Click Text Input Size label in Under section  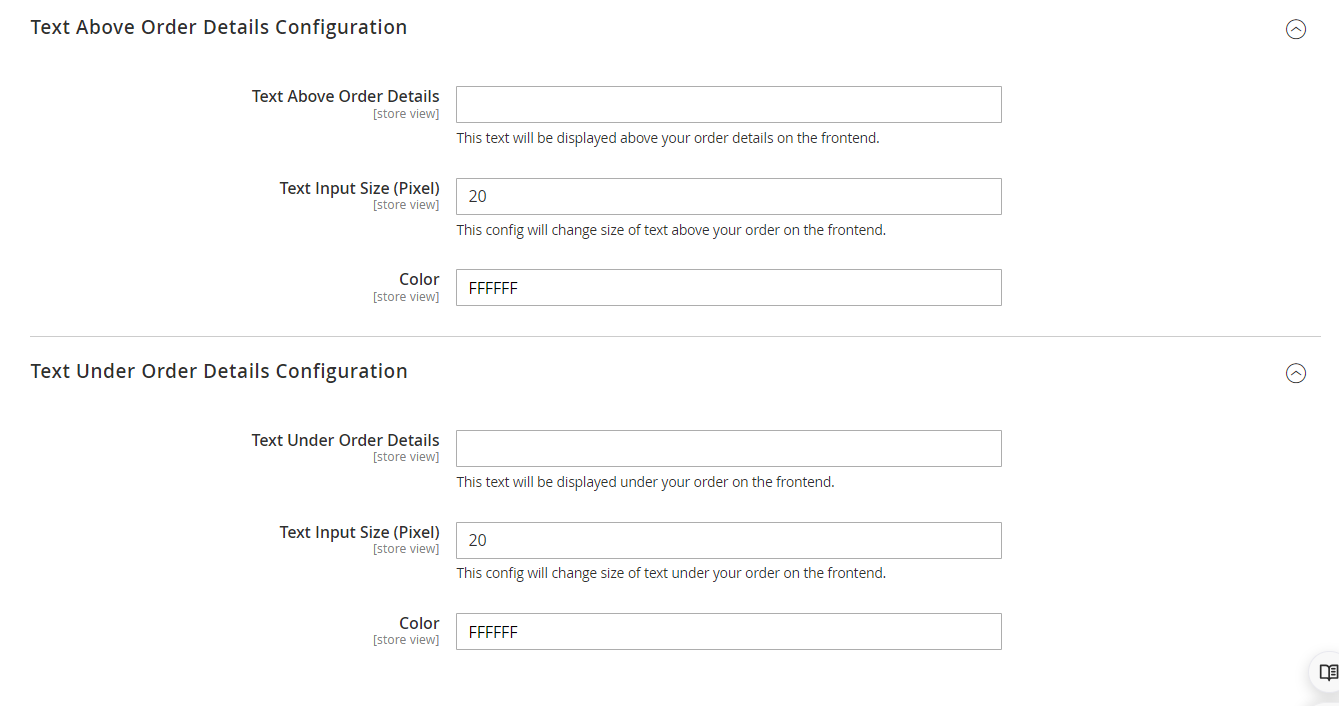359,533
